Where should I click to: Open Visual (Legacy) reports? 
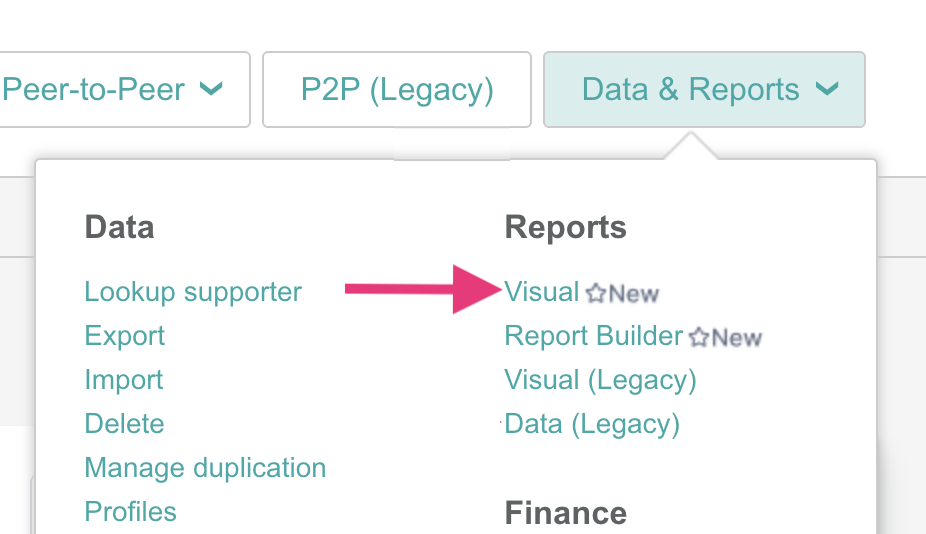pos(600,380)
